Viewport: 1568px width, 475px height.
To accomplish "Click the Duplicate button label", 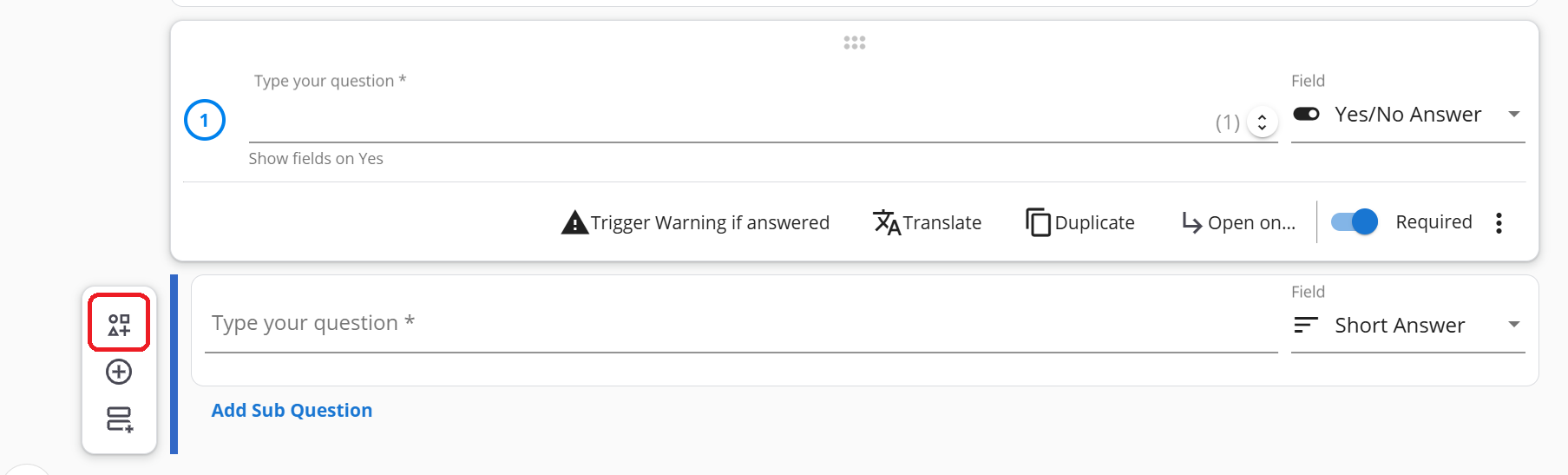I will [x=1094, y=223].
